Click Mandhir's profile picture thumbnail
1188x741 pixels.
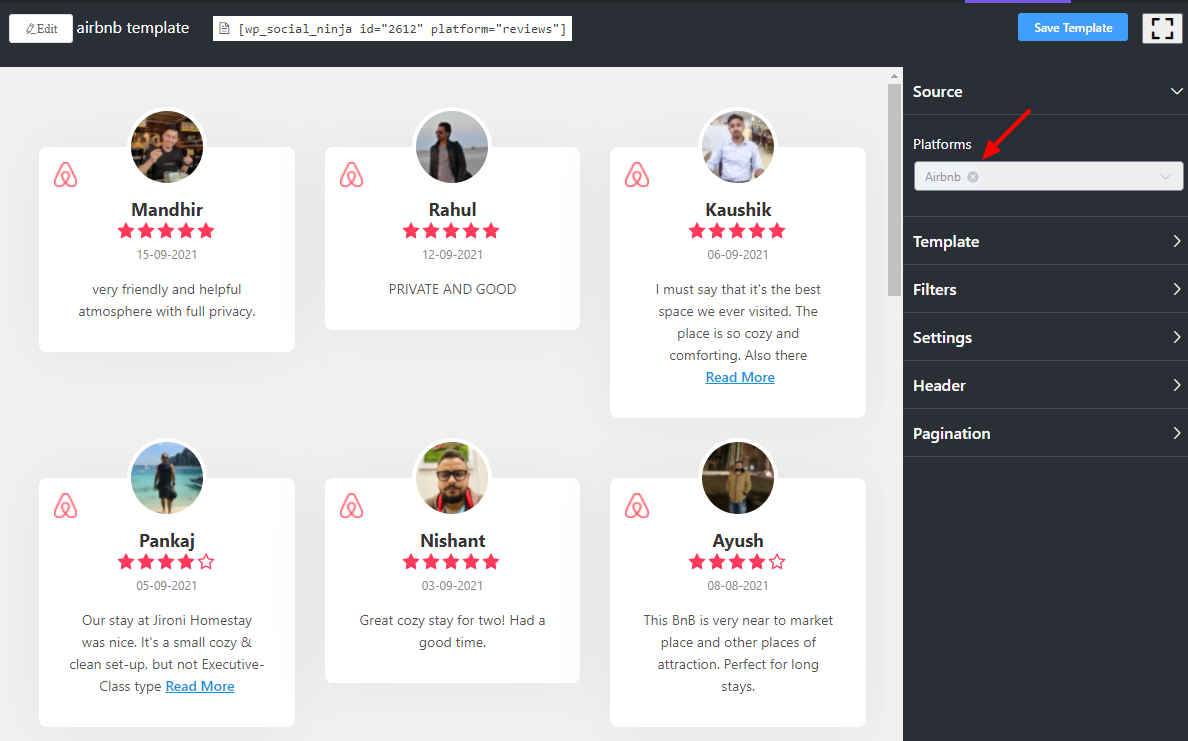pyautogui.click(x=166, y=146)
